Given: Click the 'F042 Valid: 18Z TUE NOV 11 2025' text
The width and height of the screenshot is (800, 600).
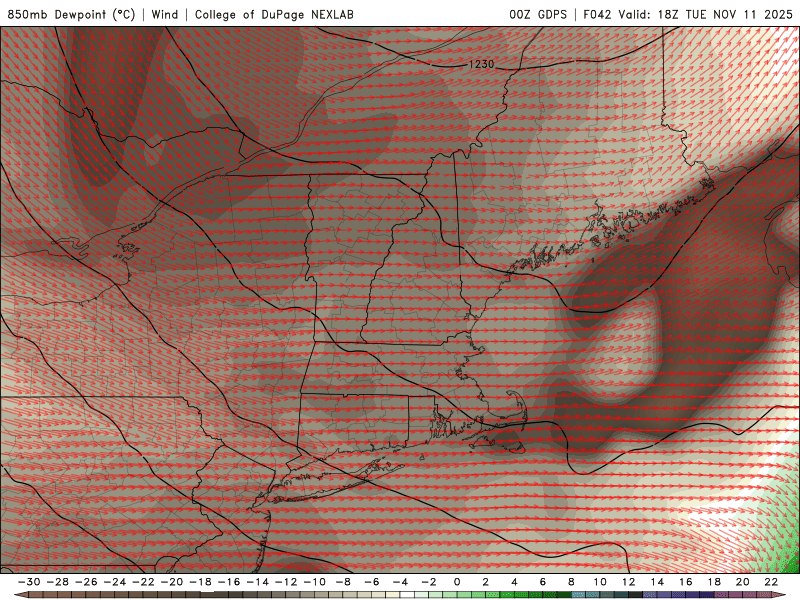Looking at the screenshot, I should click(x=688, y=14).
